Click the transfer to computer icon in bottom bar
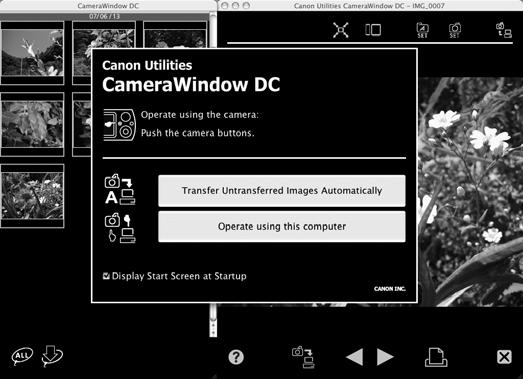Screen dimensions: 523x379 pos(303,357)
